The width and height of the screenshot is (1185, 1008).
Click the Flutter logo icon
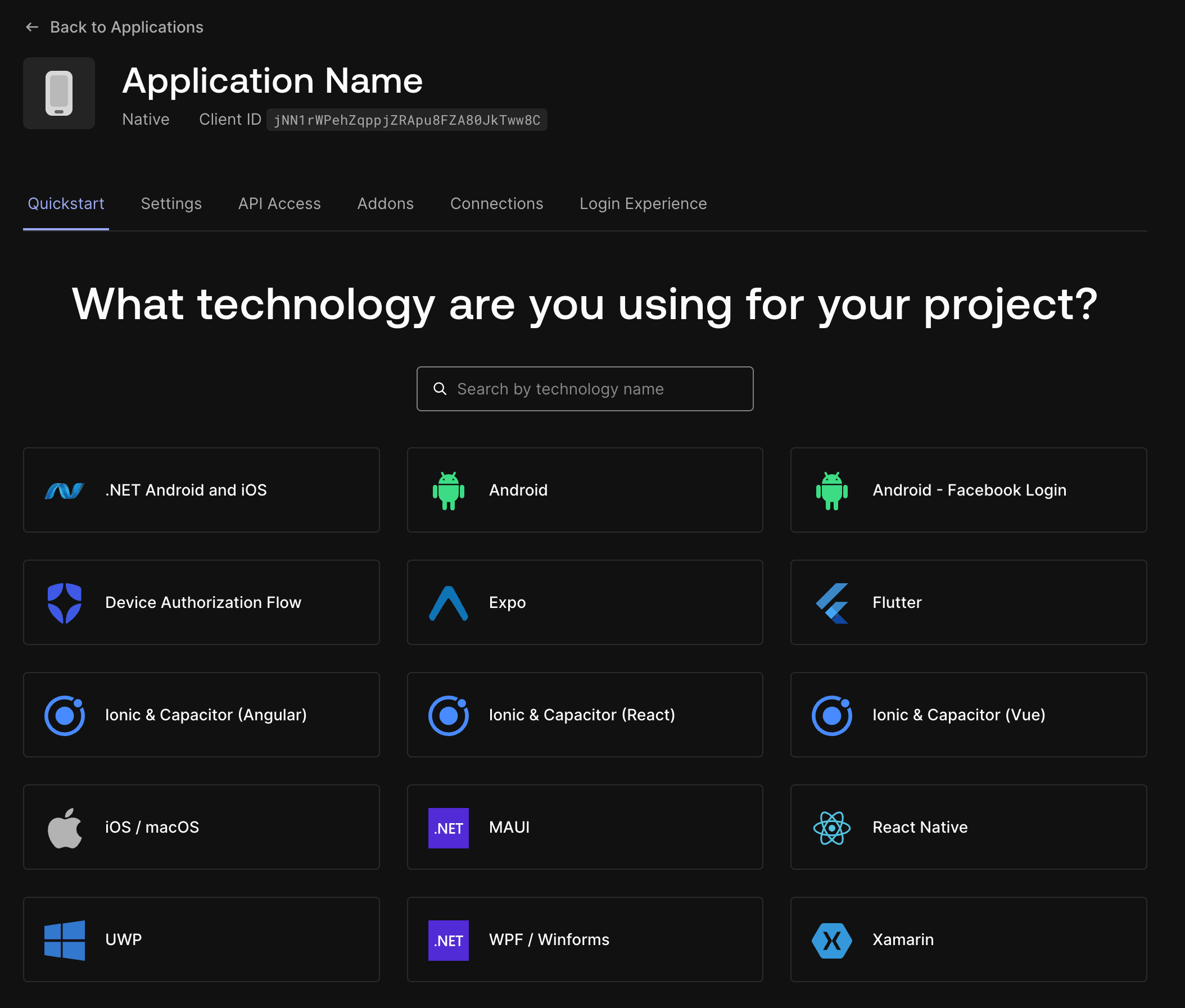[832, 603]
